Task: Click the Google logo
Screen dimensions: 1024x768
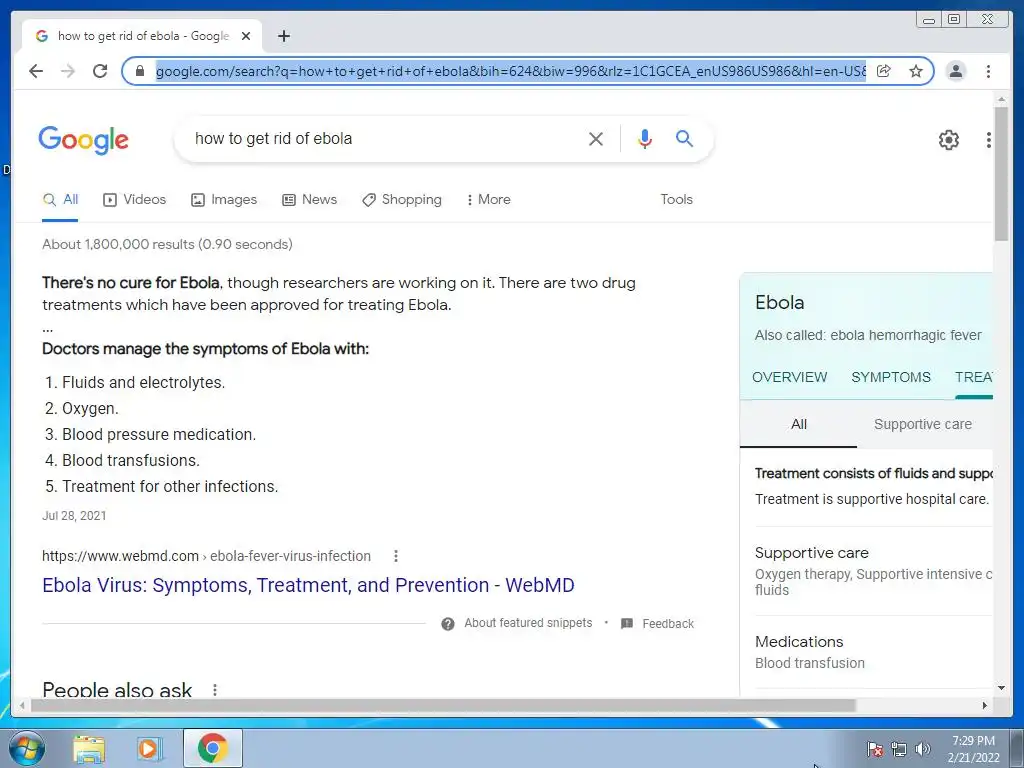Action: 84,140
